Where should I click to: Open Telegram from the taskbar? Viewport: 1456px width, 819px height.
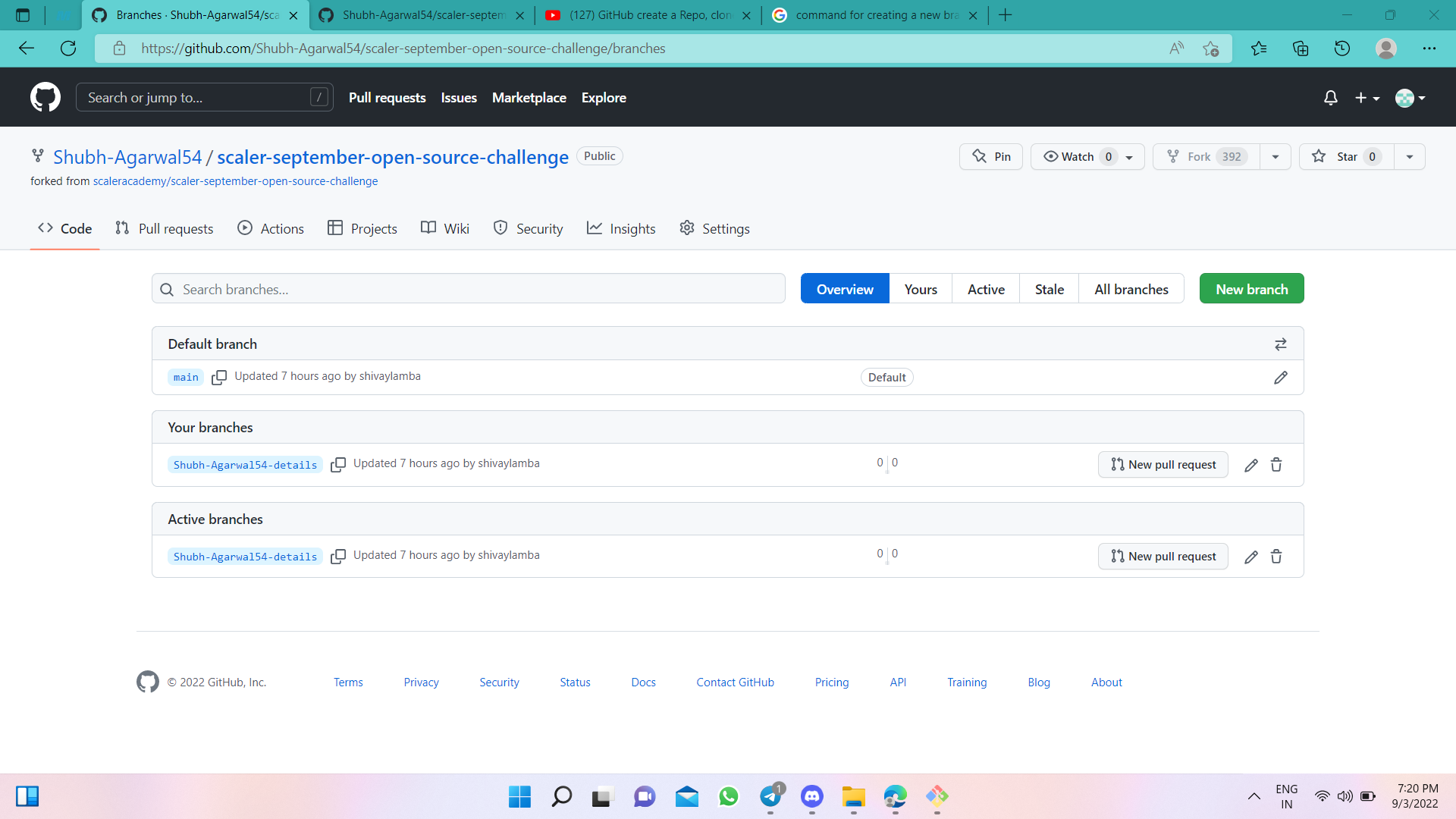pos(770,797)
